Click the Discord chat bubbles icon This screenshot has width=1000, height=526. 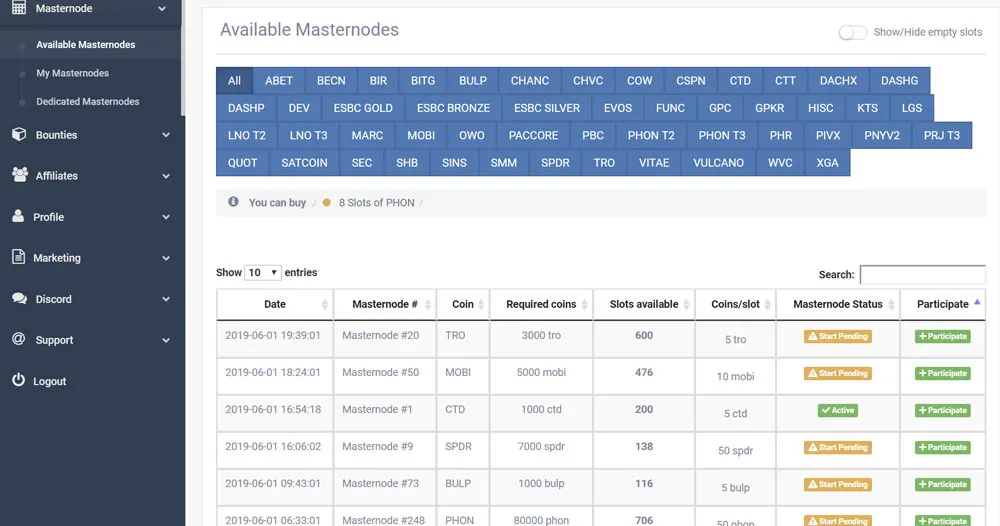(x=20, y=298)
